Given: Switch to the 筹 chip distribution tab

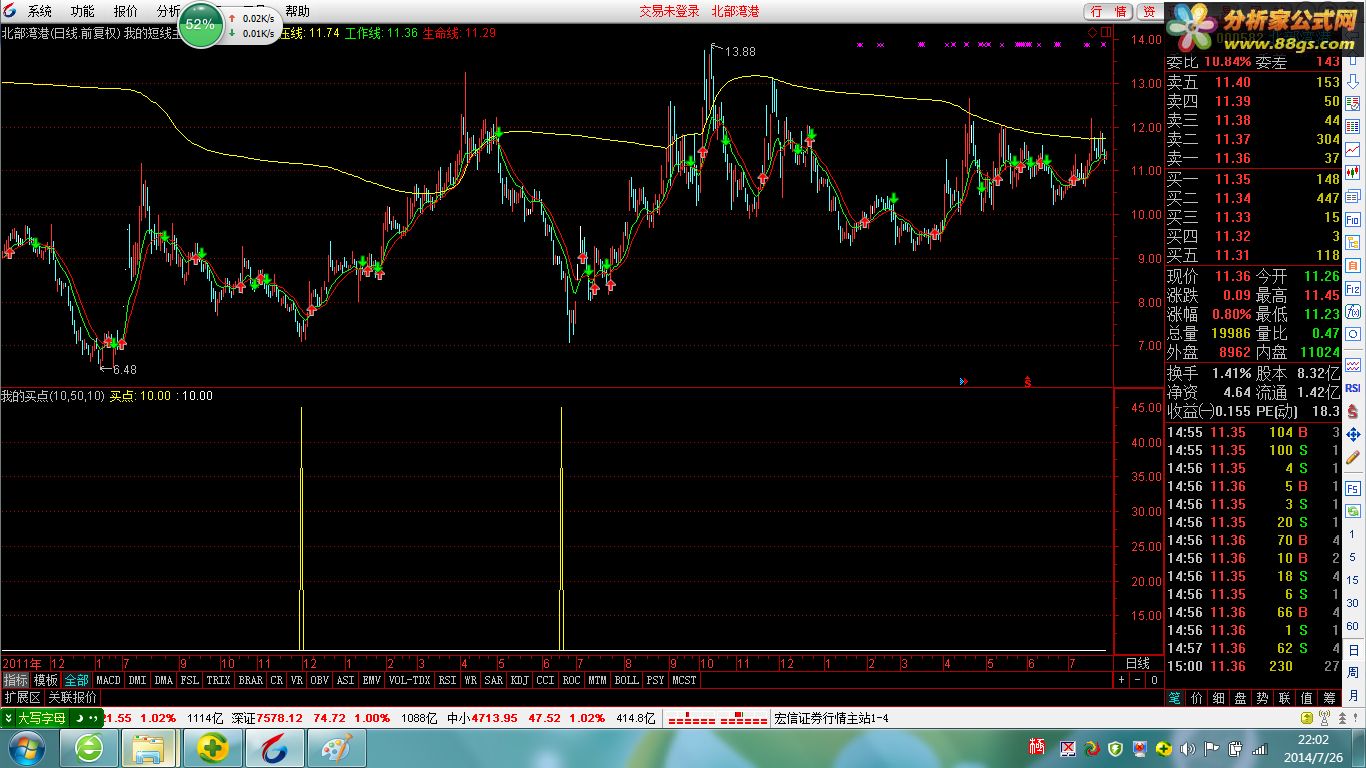Looking at the screenshot, I should pos(1329,697).
